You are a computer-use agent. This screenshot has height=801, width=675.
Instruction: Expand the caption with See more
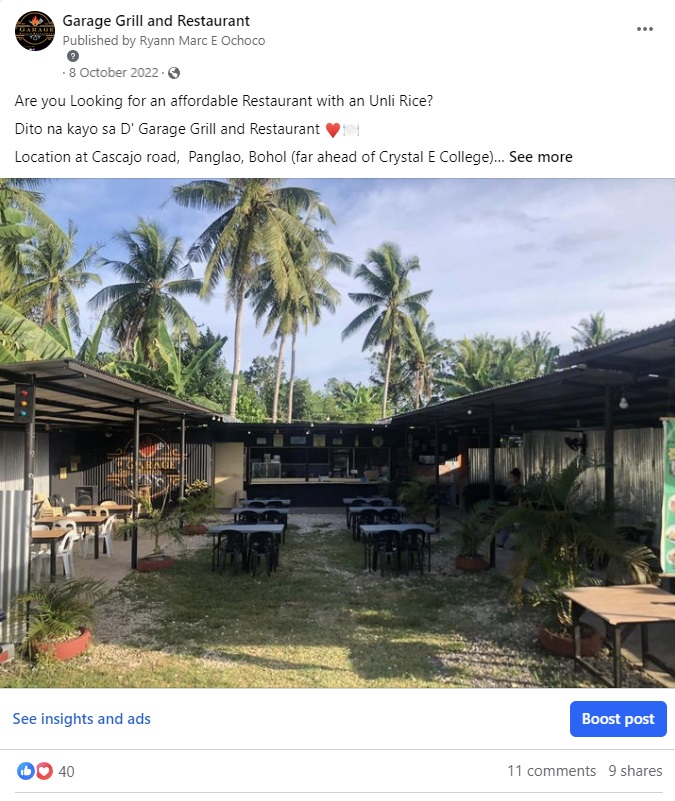click(x=540, y=157)
